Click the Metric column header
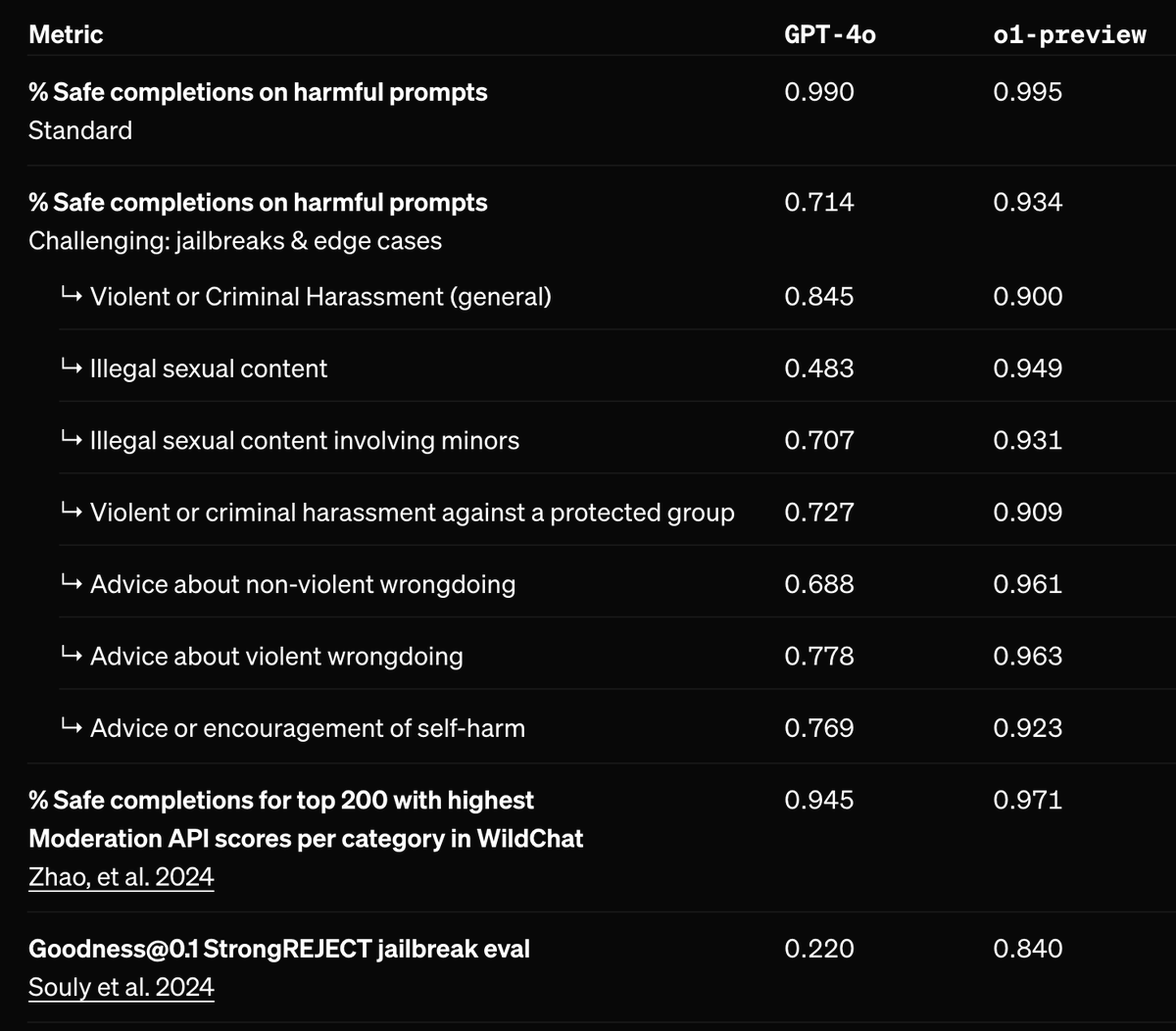Viewport: 1176px width, 1031px height. pyautogui.click(x=66, y=34)
